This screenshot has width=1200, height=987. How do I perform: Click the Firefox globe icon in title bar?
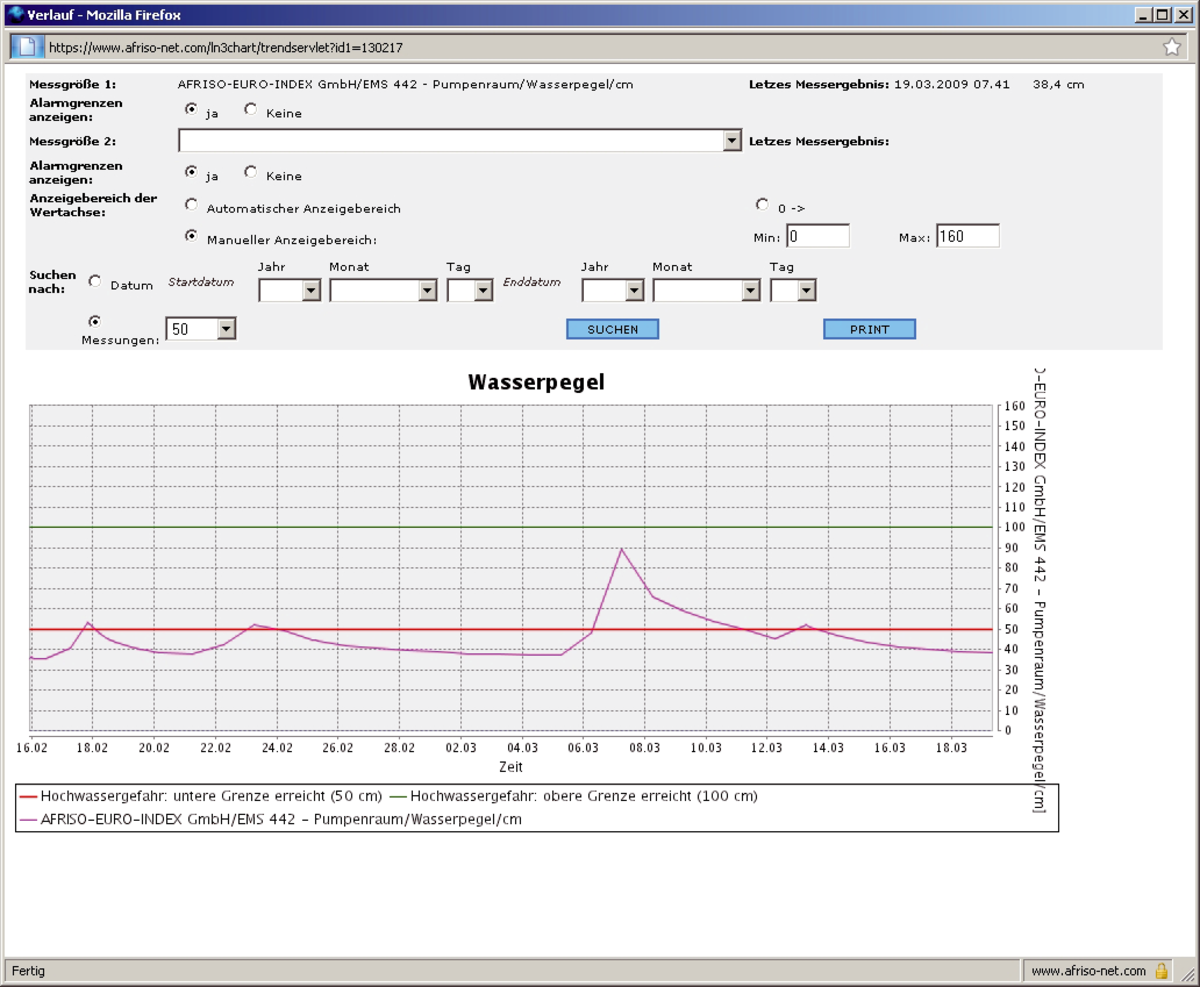[15, 15]
